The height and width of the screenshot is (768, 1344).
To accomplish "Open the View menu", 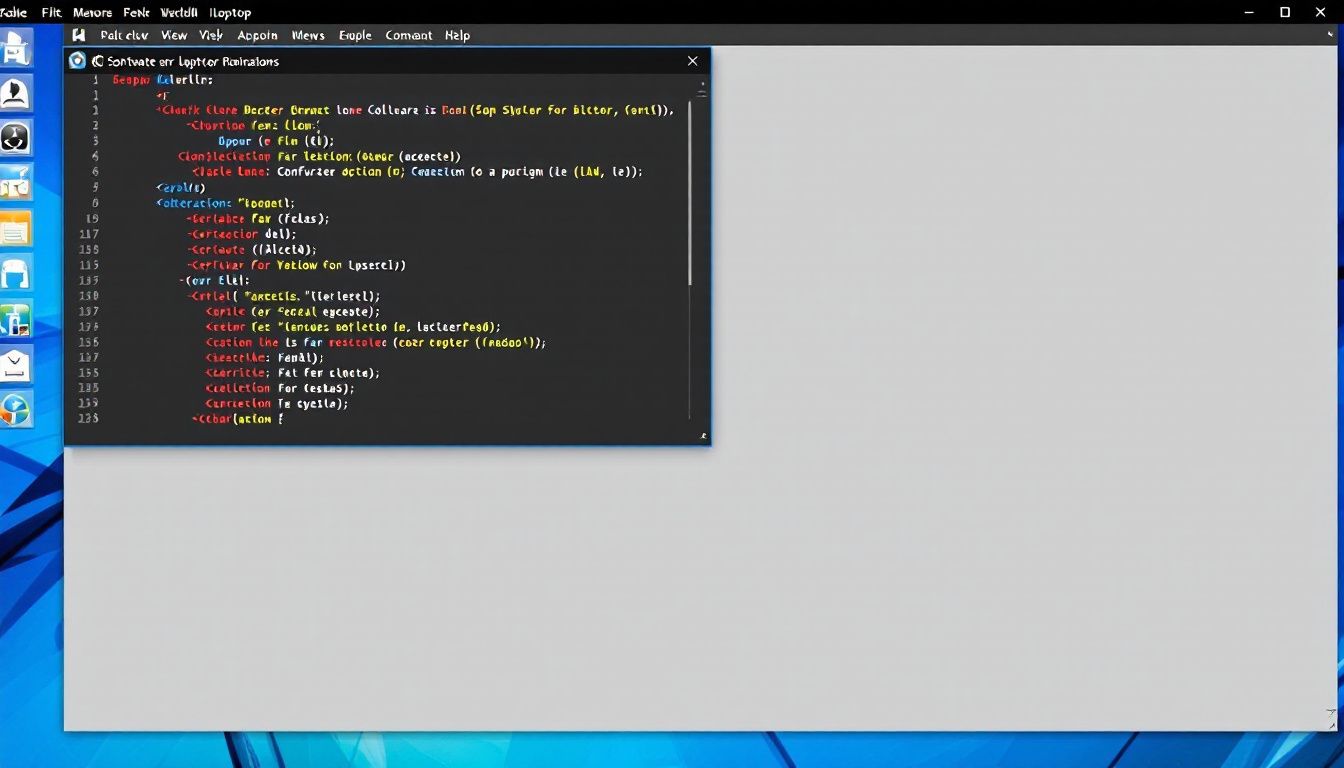I will pyautogui.click(x=174, y=35).
